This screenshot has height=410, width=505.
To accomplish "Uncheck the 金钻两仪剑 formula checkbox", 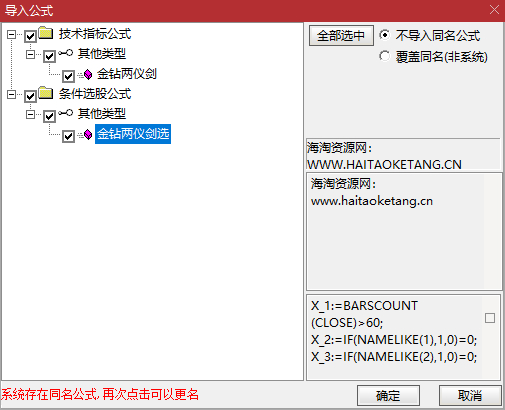I will pyautogui.click(x=68, y=76).
